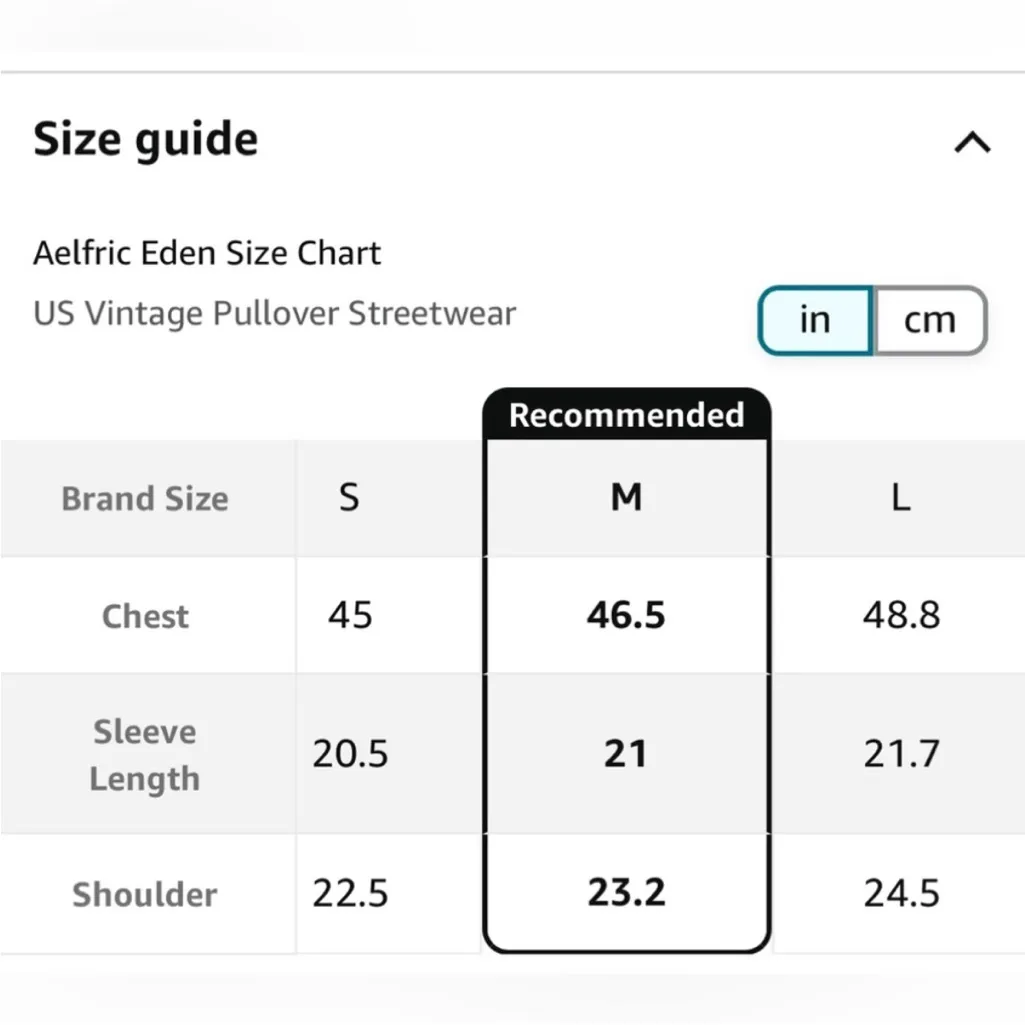Click the large chest value 48.8

coord(901,615)
